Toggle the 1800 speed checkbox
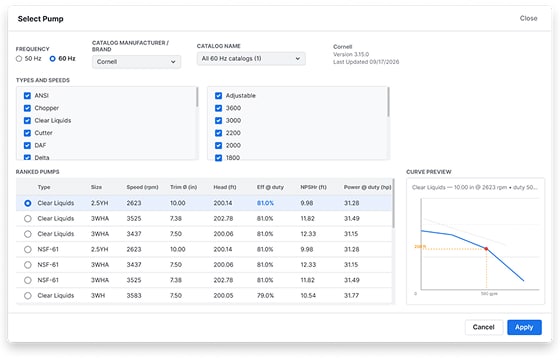Viewport: 560px width, 360px height. 219,158
